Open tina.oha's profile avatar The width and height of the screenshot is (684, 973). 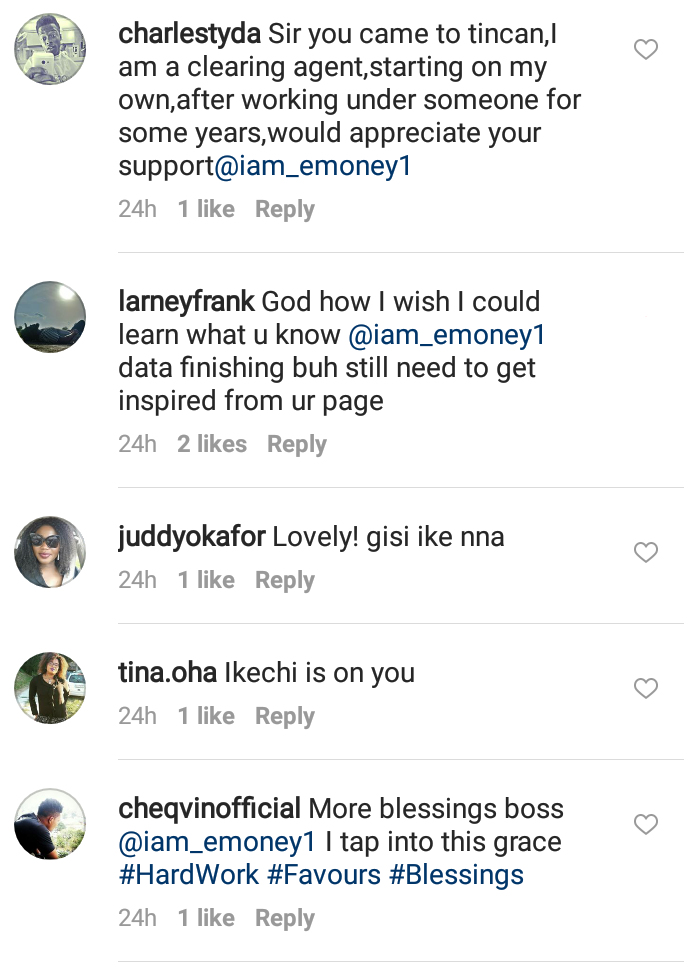(50, 688)
